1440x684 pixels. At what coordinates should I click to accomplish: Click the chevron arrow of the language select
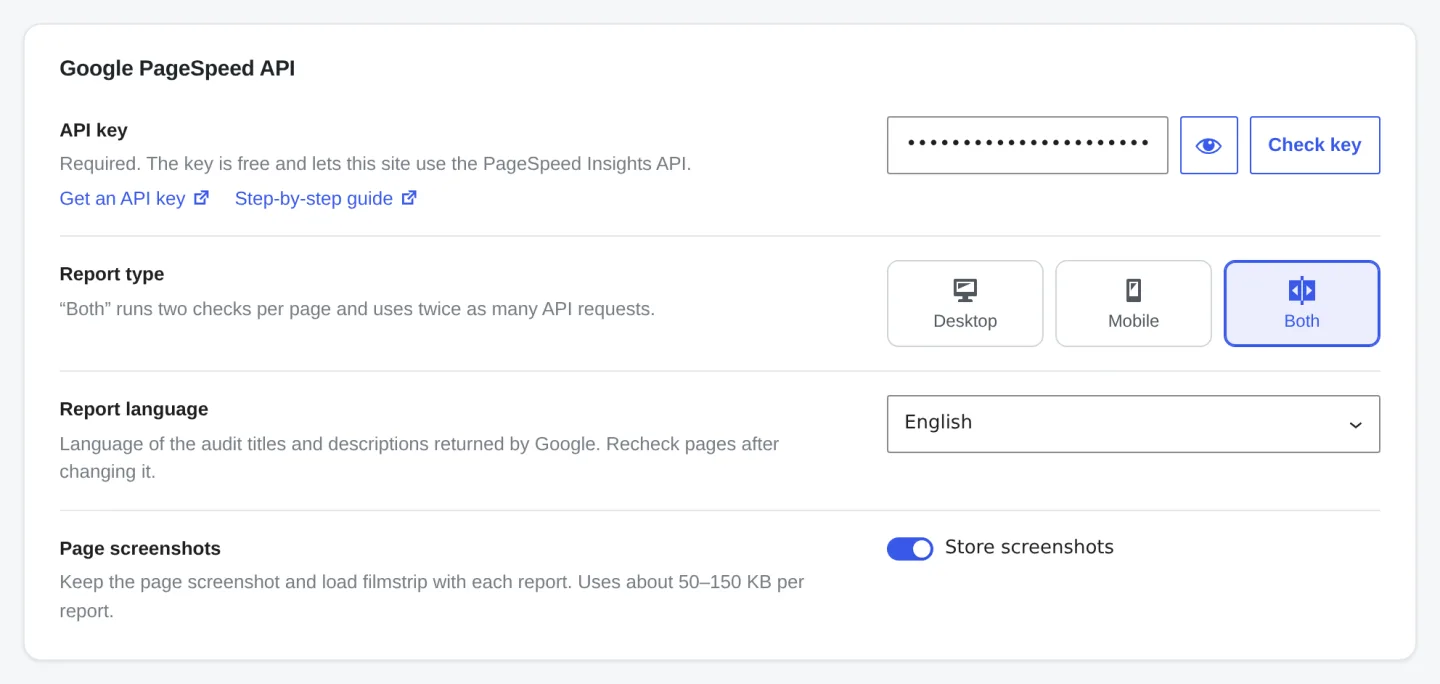coord(1356,425)
